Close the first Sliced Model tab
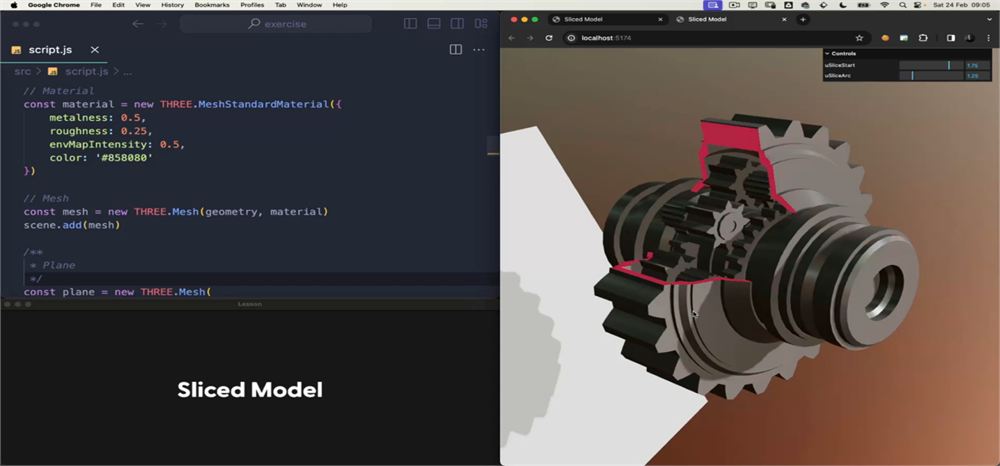The height and width of the screenshot is (466, 1000). pos(660,19)
